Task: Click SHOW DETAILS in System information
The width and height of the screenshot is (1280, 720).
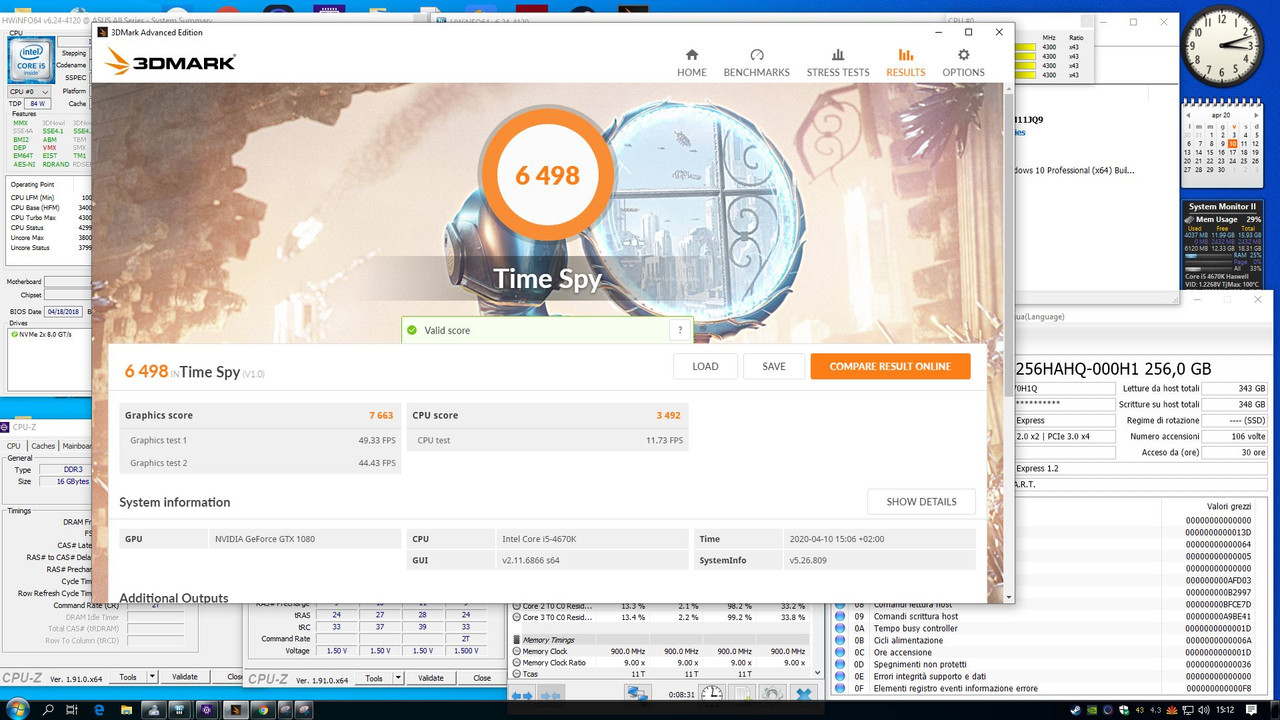Action: pos(921,501)
